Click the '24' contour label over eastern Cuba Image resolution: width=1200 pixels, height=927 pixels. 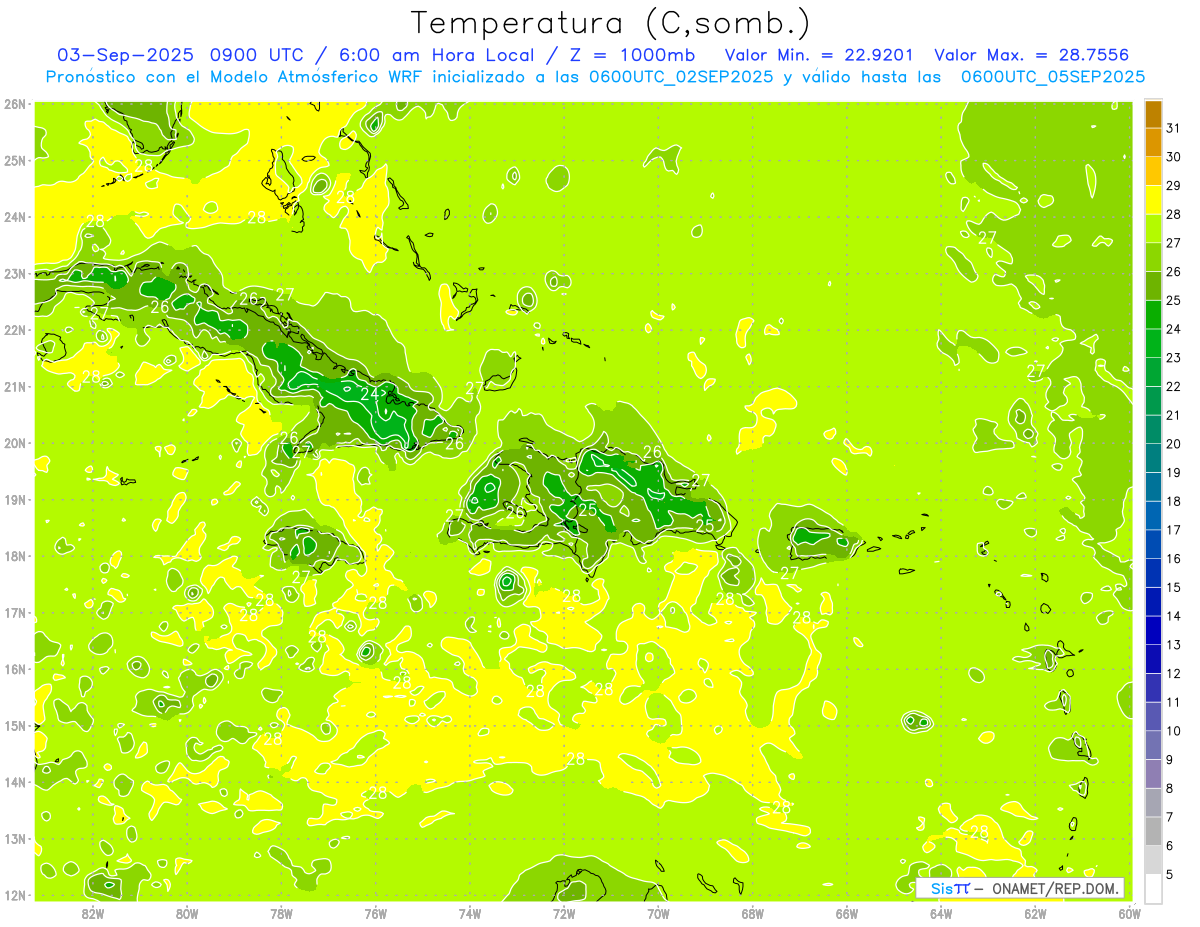tap(370, 394)
